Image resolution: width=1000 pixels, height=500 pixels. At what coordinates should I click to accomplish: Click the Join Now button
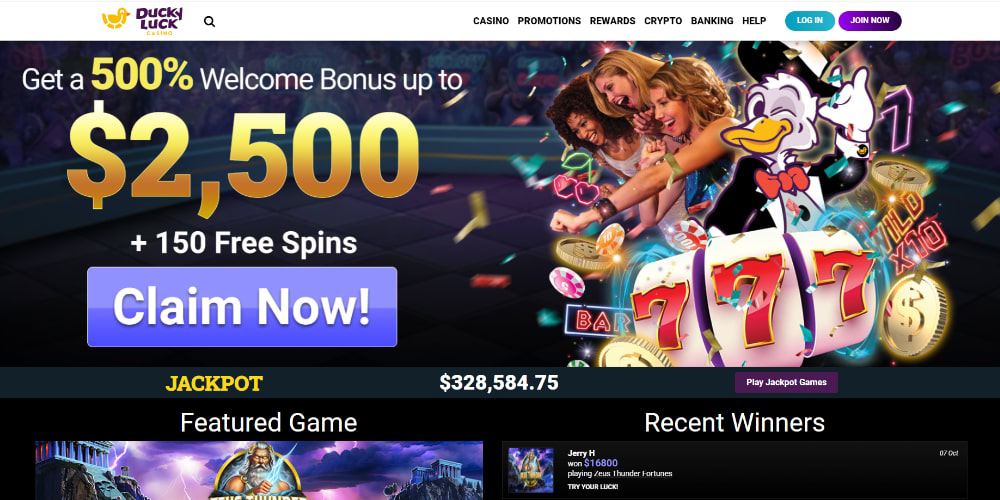pyautogui.click(x=870, y=20)
